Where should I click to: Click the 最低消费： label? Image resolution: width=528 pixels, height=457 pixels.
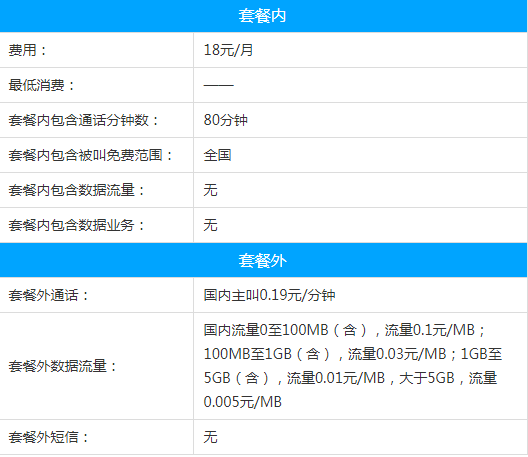pyautogui.click(x=41, y=85)
